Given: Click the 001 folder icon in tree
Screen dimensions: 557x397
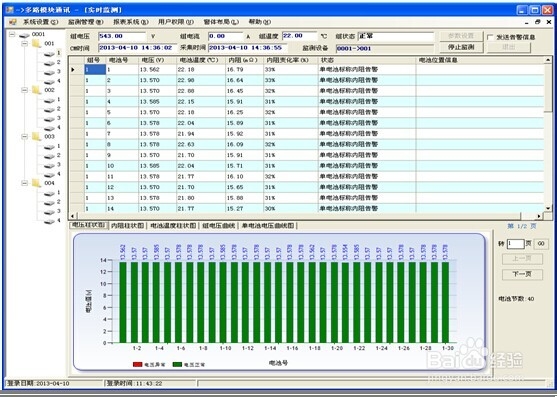Looking at the screenshot, I should coord(37,44).
